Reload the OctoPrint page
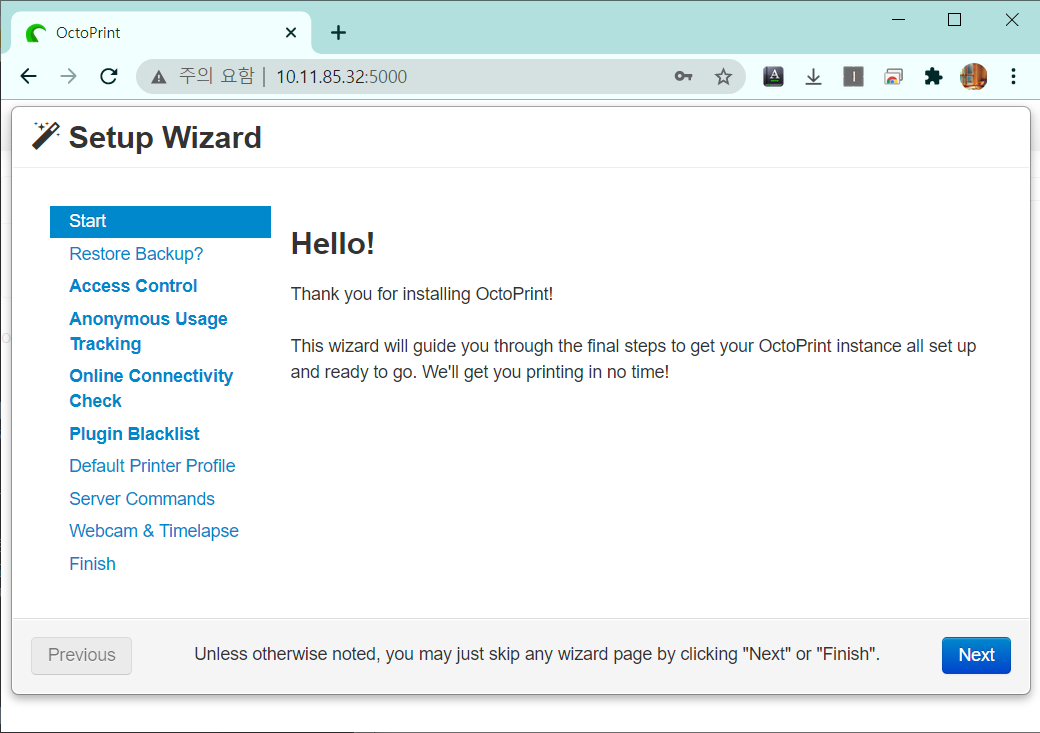Image resolution: width=1040 pixels, height=733 pixels. pos(109,76)
